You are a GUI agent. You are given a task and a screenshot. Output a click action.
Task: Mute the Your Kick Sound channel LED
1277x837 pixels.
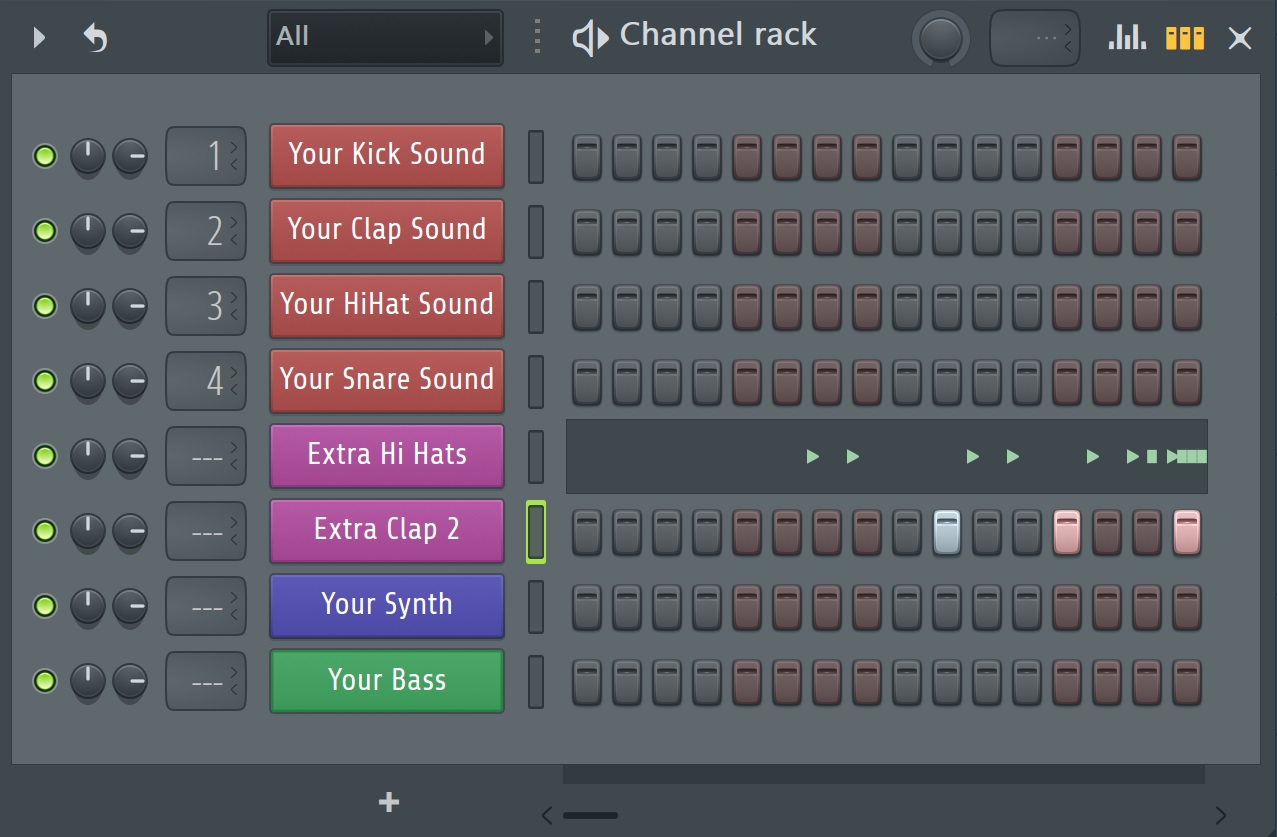point(44,156)
